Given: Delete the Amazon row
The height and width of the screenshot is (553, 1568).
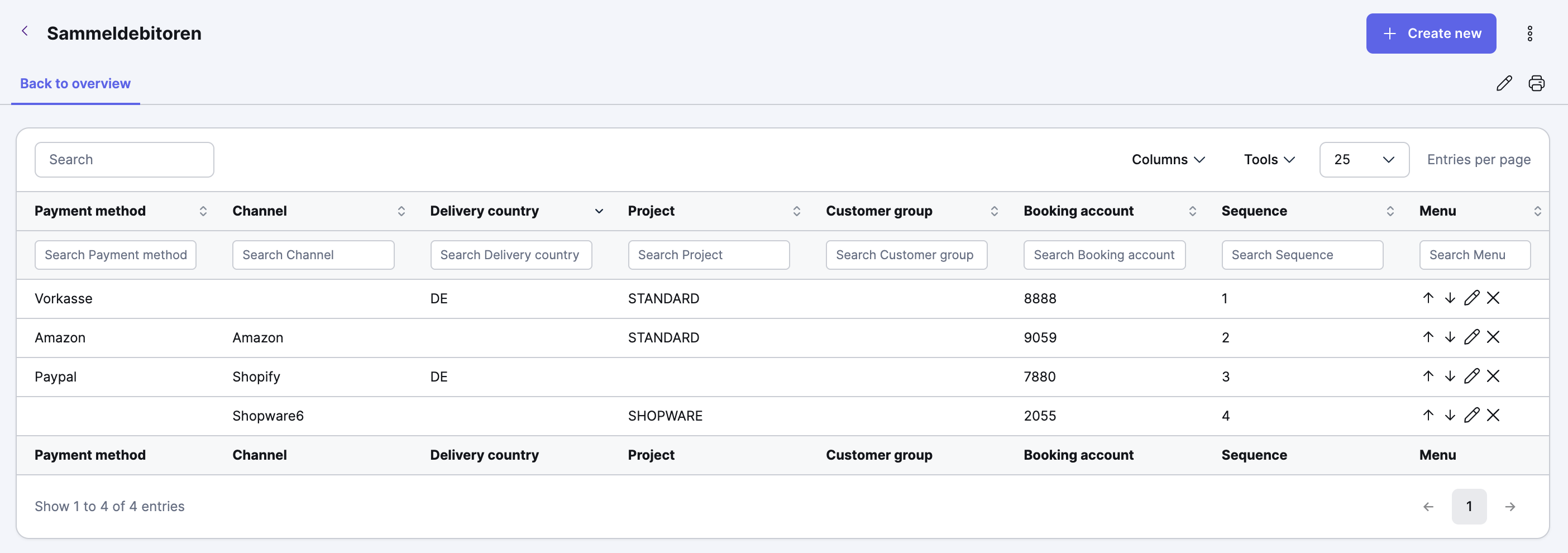Looking at the screenshot, I should 1493,337.
